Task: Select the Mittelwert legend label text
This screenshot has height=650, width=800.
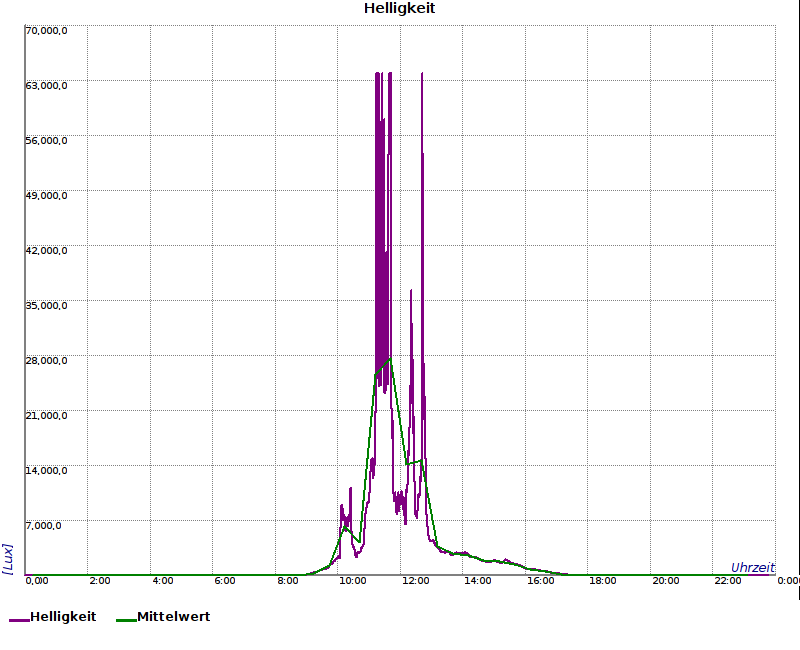Action: click(173, 617)
